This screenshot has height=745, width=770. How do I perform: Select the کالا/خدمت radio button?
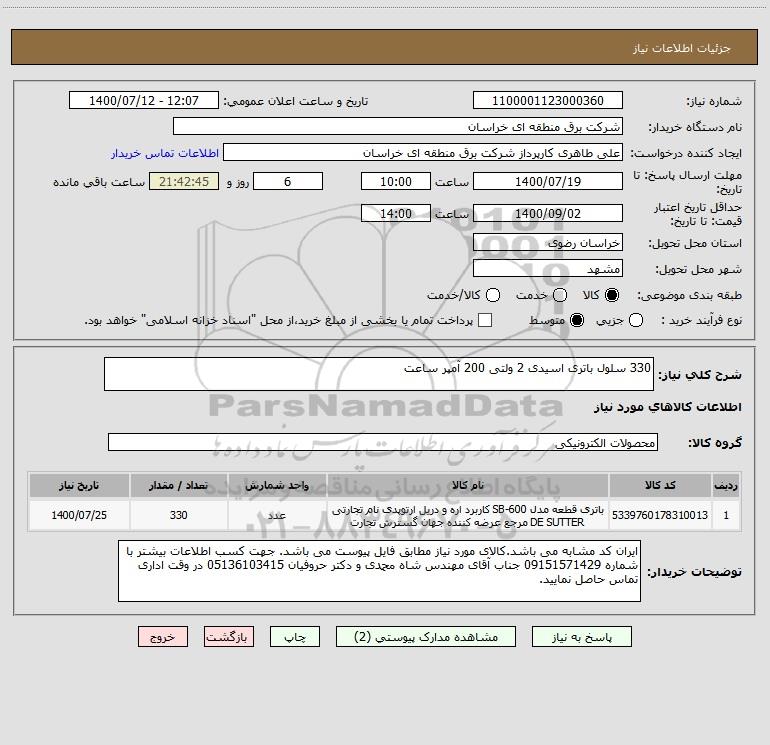point(493,295)
